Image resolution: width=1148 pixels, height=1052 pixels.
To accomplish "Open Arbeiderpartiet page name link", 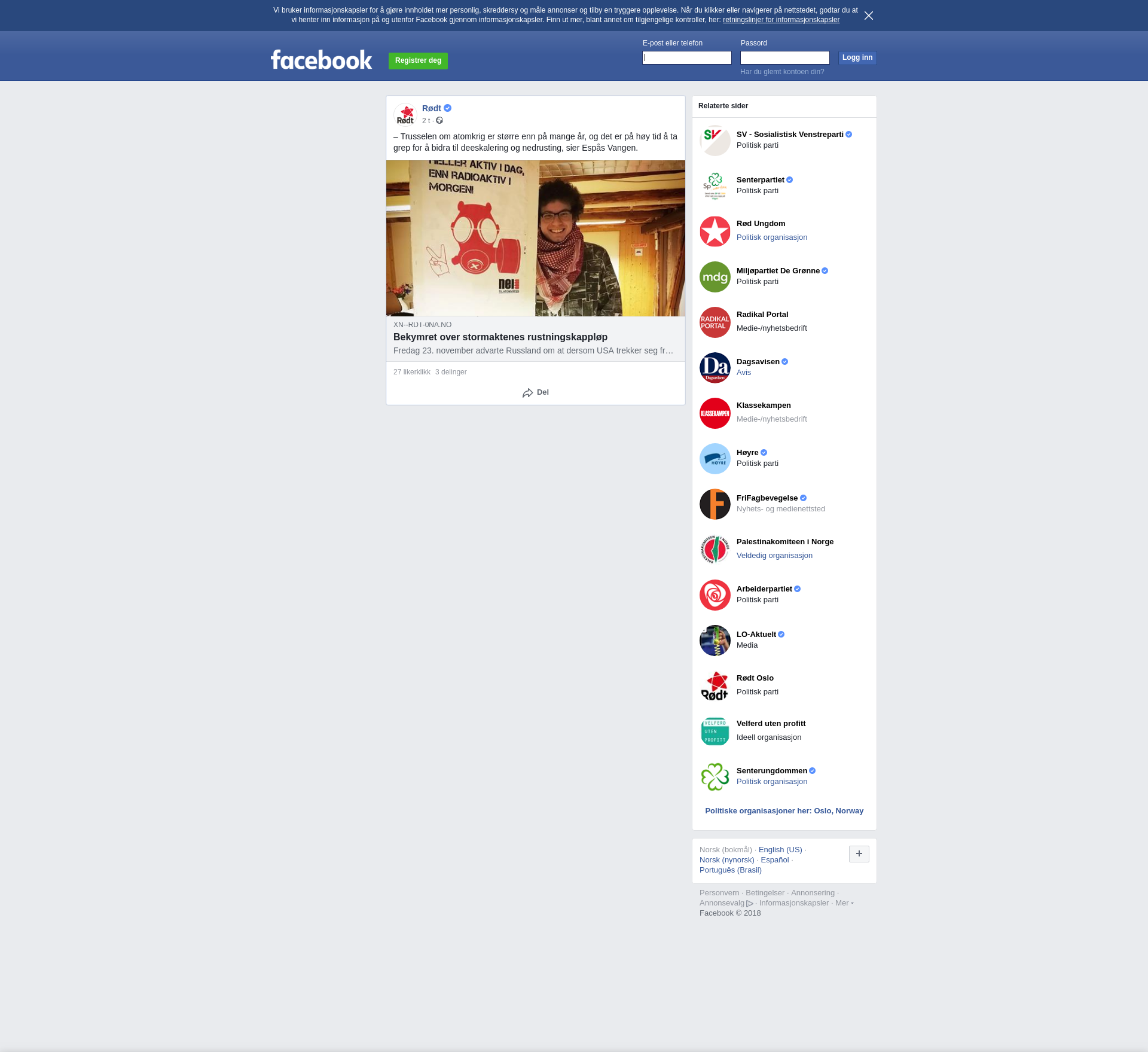I will [764, 589].
